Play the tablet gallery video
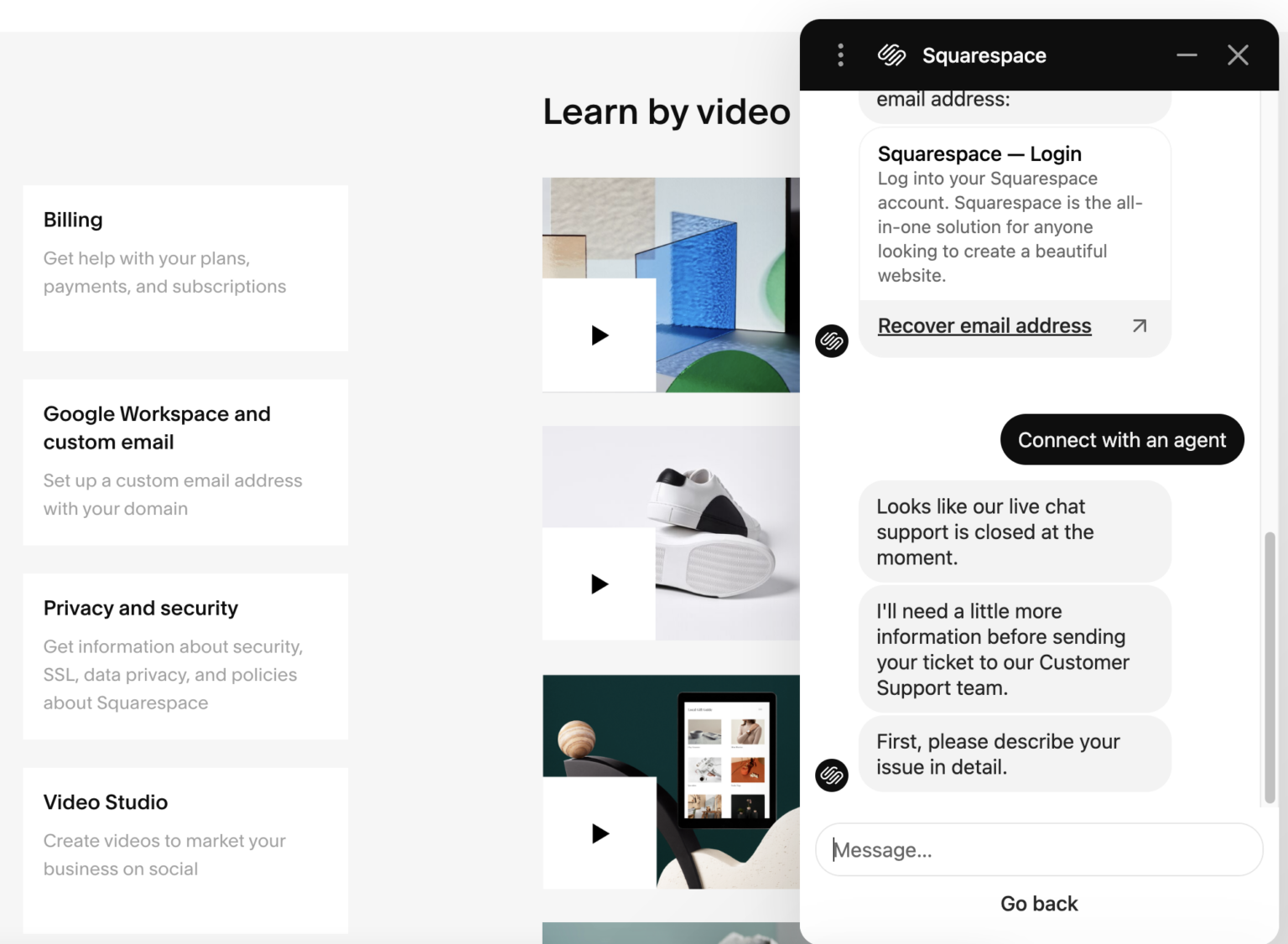The width and height of the screenshot is (1288, 944). (x=600, y=833)
